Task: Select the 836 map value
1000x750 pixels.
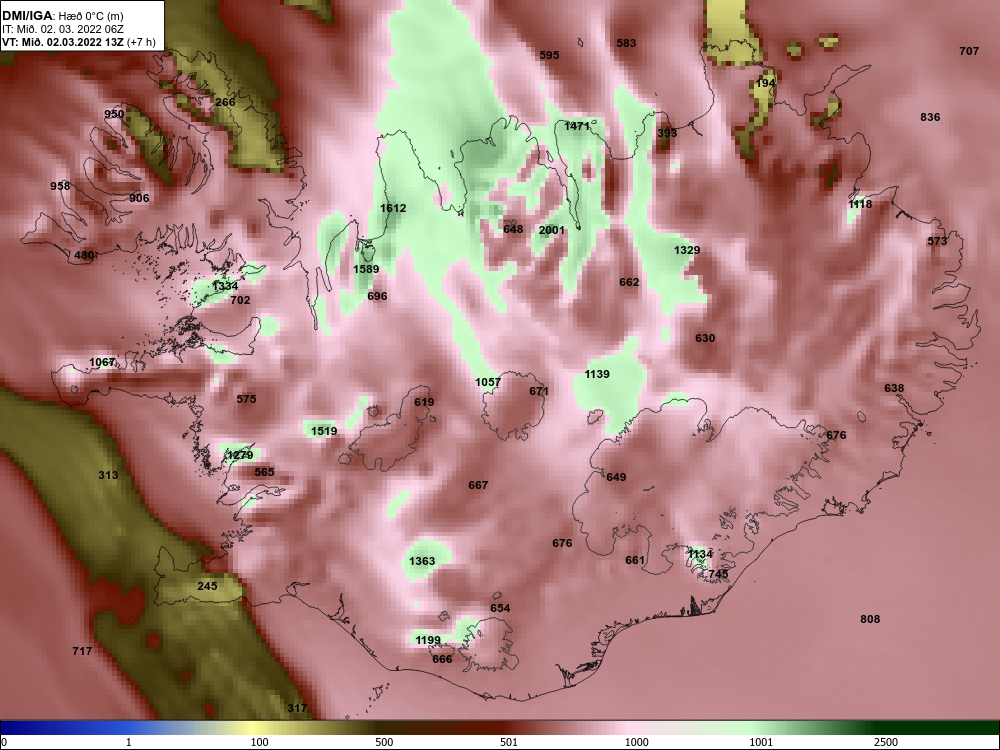Action: tap(930, 117)
